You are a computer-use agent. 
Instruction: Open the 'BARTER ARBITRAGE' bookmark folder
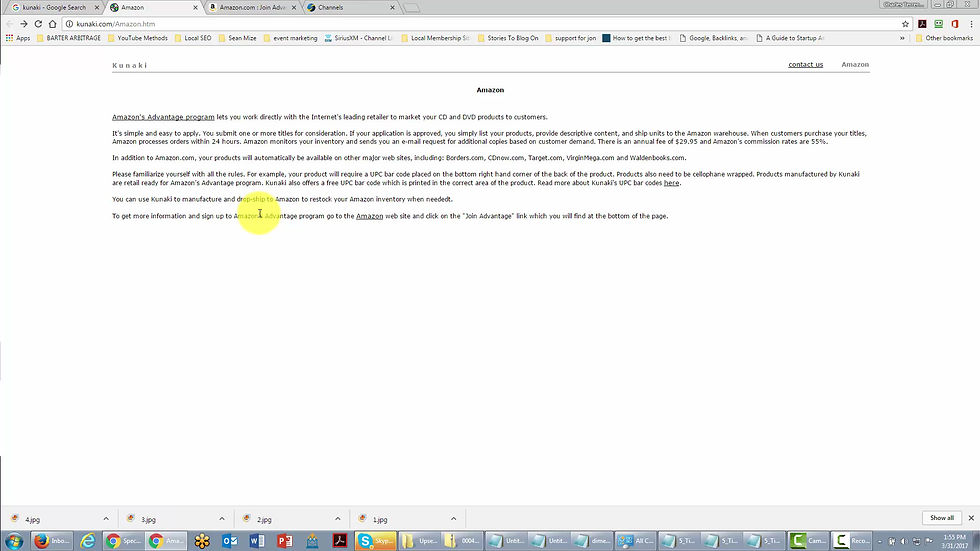coord(69,38)
